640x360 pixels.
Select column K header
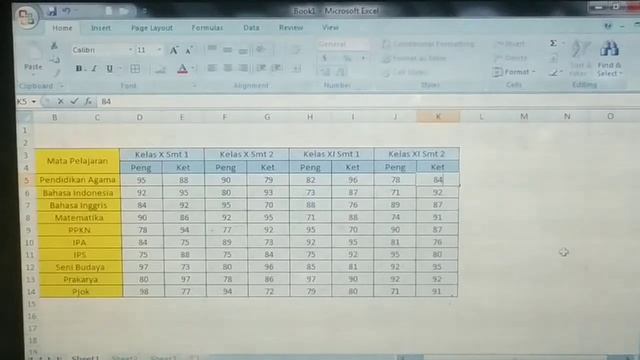click(x=438, y=117)
